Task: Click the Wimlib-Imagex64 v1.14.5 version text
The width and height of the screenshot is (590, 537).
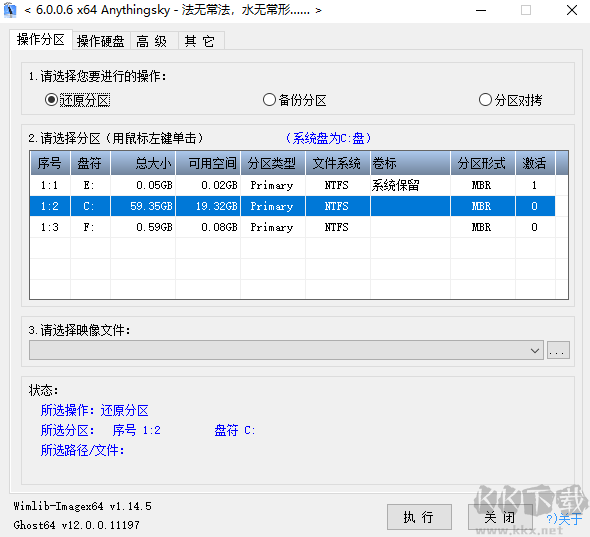Action: coord(82,506)
